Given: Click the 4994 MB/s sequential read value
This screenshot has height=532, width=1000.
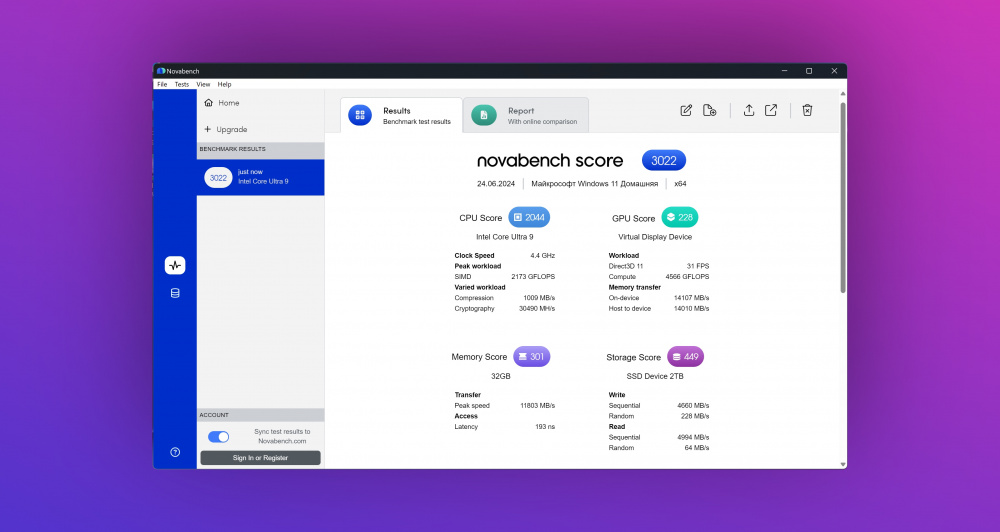Looking at the screenshot, I should [693, 438].
